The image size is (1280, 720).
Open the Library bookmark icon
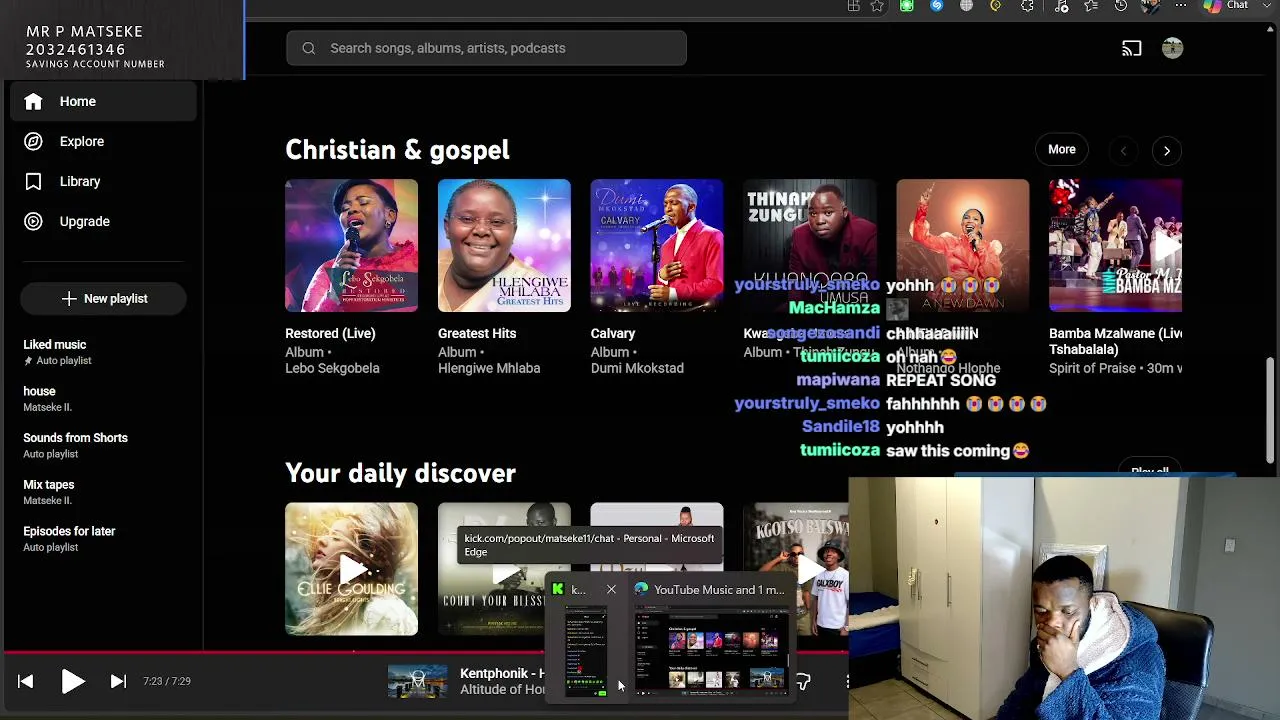tap(33, 181)
